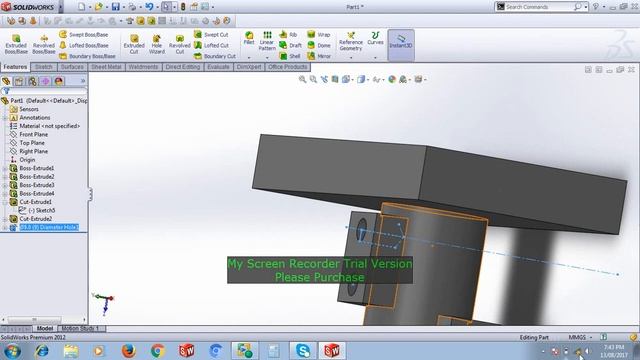This screenshot has height=360, width=640.
Task: Open Firefox from the taskbar
Action: tap(128, 350)
